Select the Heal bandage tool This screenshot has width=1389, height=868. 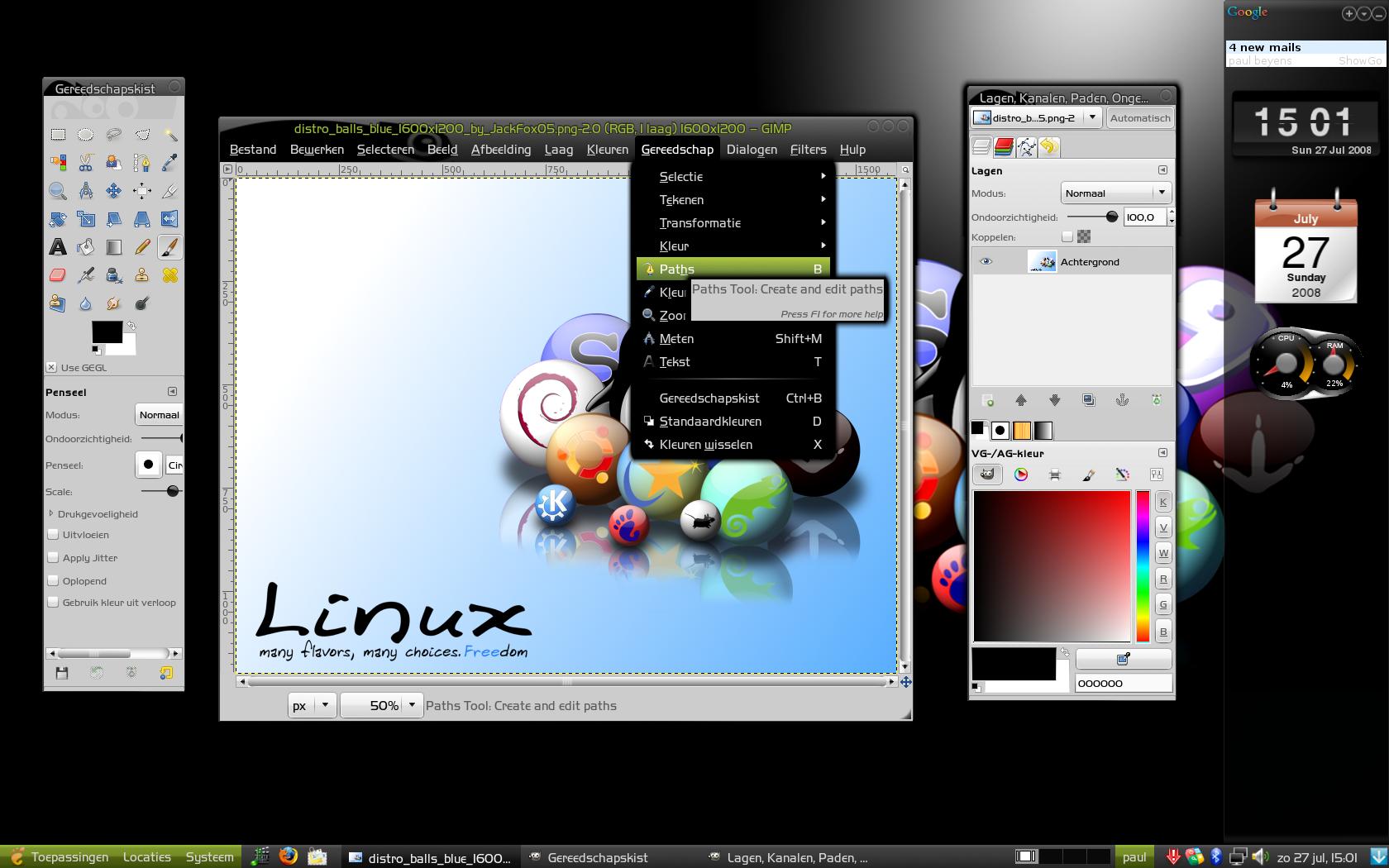click(170, 275)
